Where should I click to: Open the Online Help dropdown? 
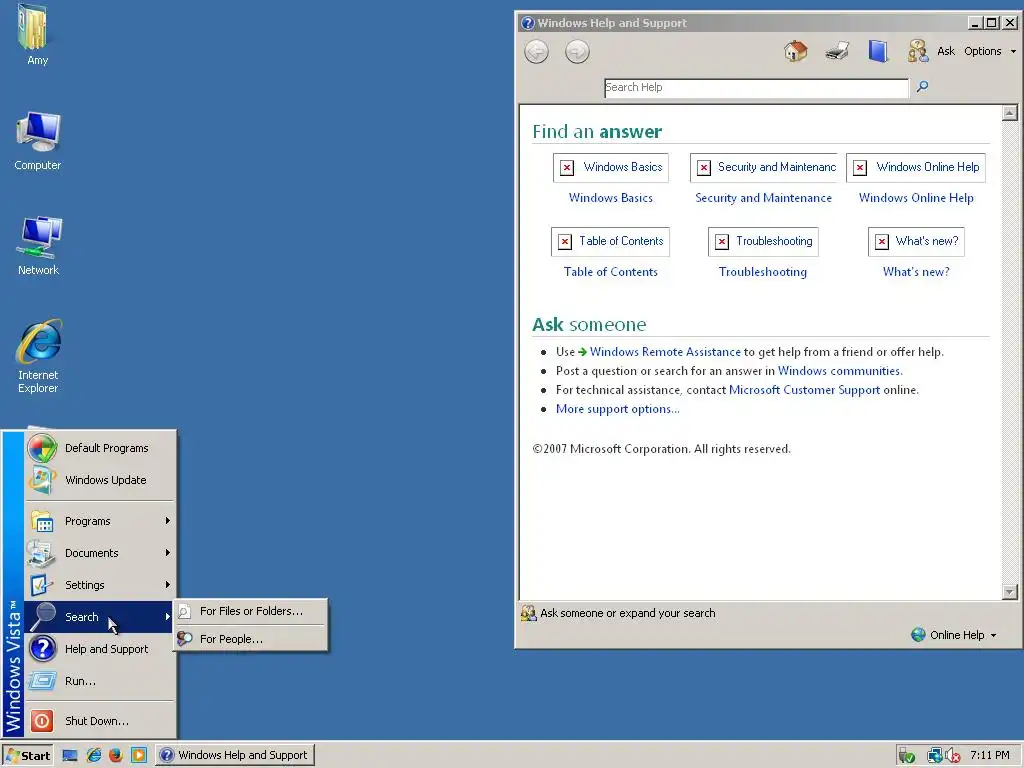[954, 635]
